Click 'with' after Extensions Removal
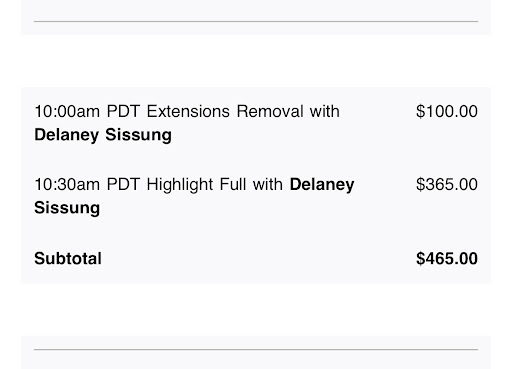Image resolution: width=512 pixels, height=369 pixels. click(x=324, y=111)
